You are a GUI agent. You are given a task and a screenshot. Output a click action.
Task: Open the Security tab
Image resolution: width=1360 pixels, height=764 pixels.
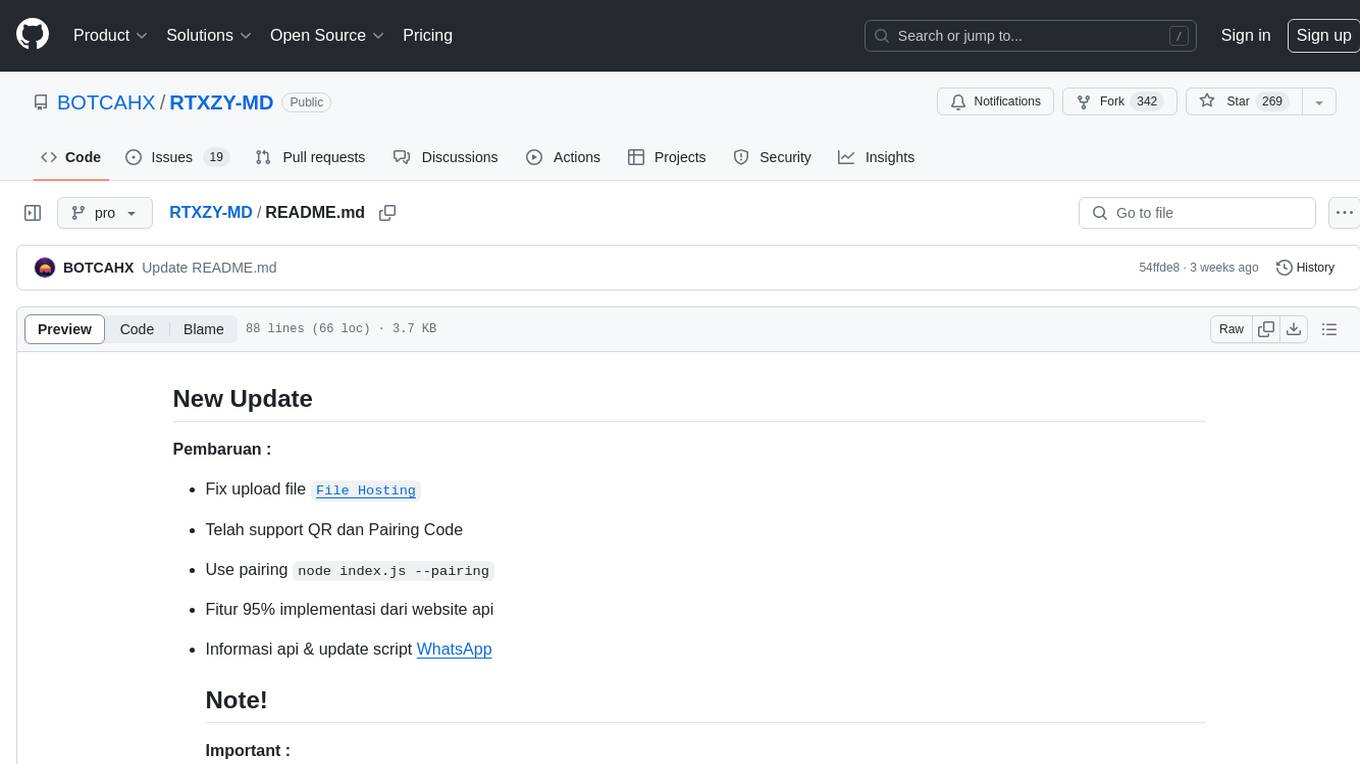click(772, 157)
